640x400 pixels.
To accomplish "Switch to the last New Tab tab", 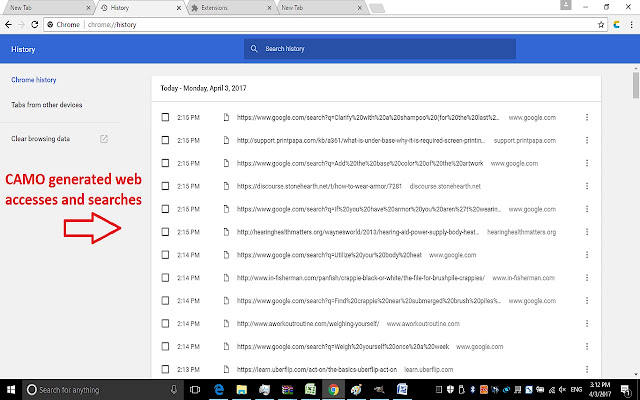I will pos(322,8).
